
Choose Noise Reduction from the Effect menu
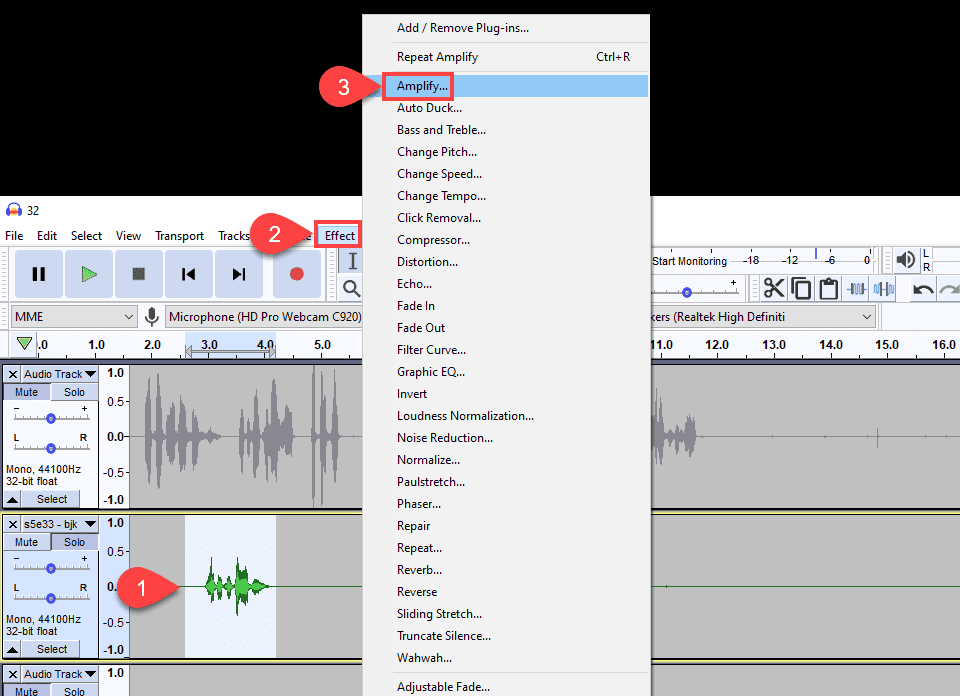click(x=444, y=437)
